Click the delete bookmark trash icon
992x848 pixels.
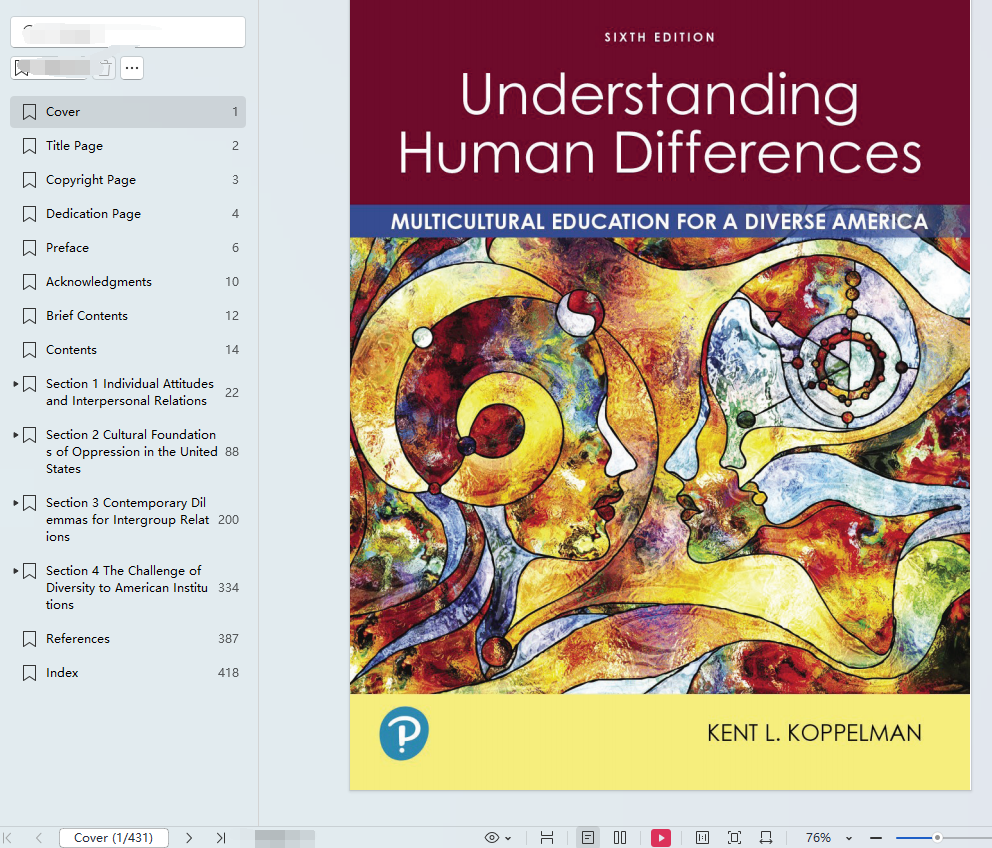[x=105, y=68]
